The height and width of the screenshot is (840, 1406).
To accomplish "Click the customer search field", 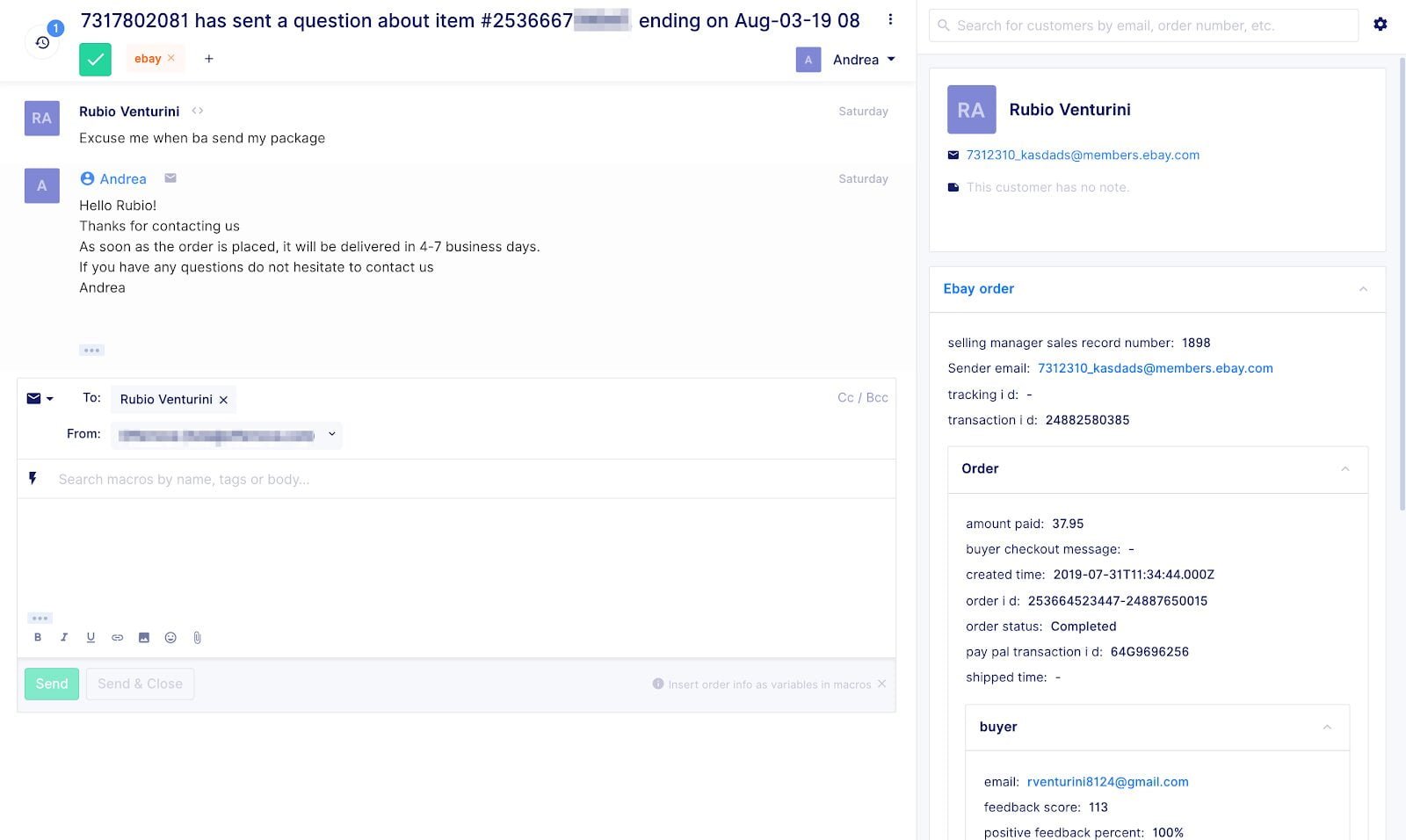I will click(1142, 25).
